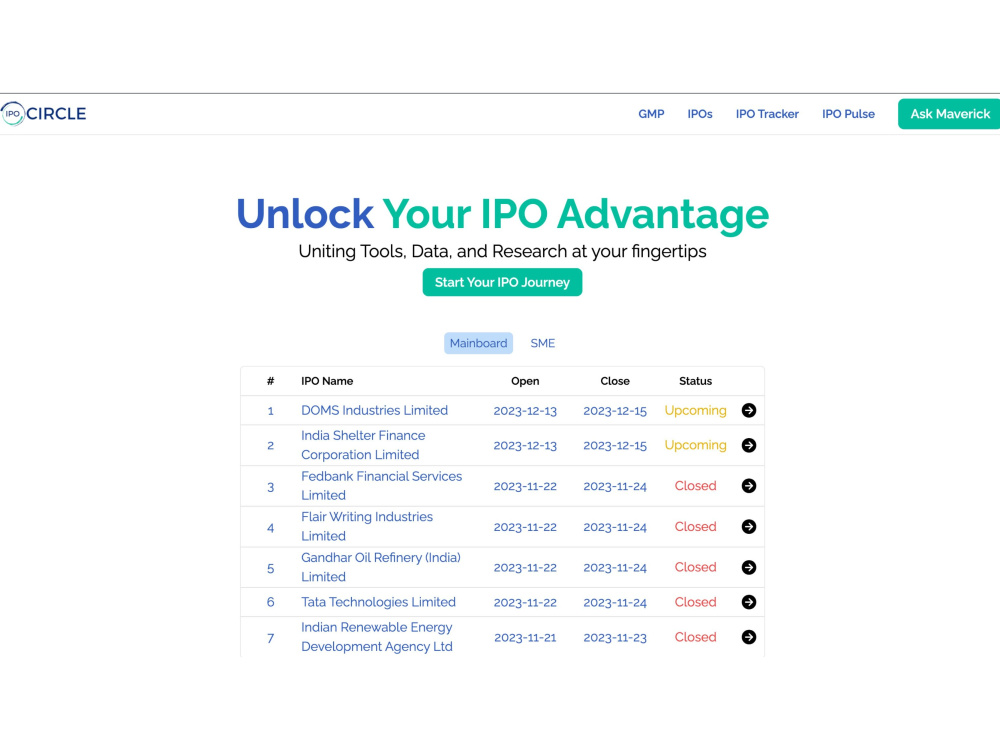The width and height of the screenshot is (1000, 750).
Task: Click Closed status for Gandhar Oil Refinery
Action: tap(695, 568)
